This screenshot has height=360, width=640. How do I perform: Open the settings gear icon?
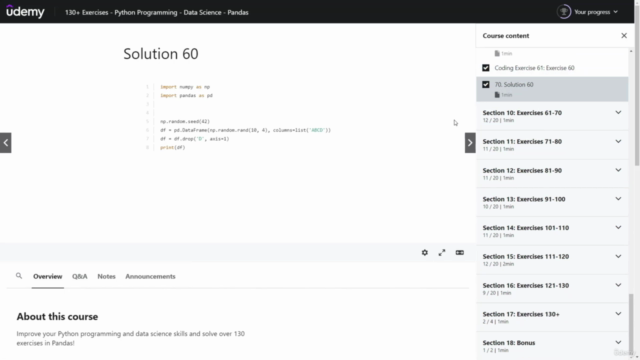pyautogui.click(x=424, y=253)
